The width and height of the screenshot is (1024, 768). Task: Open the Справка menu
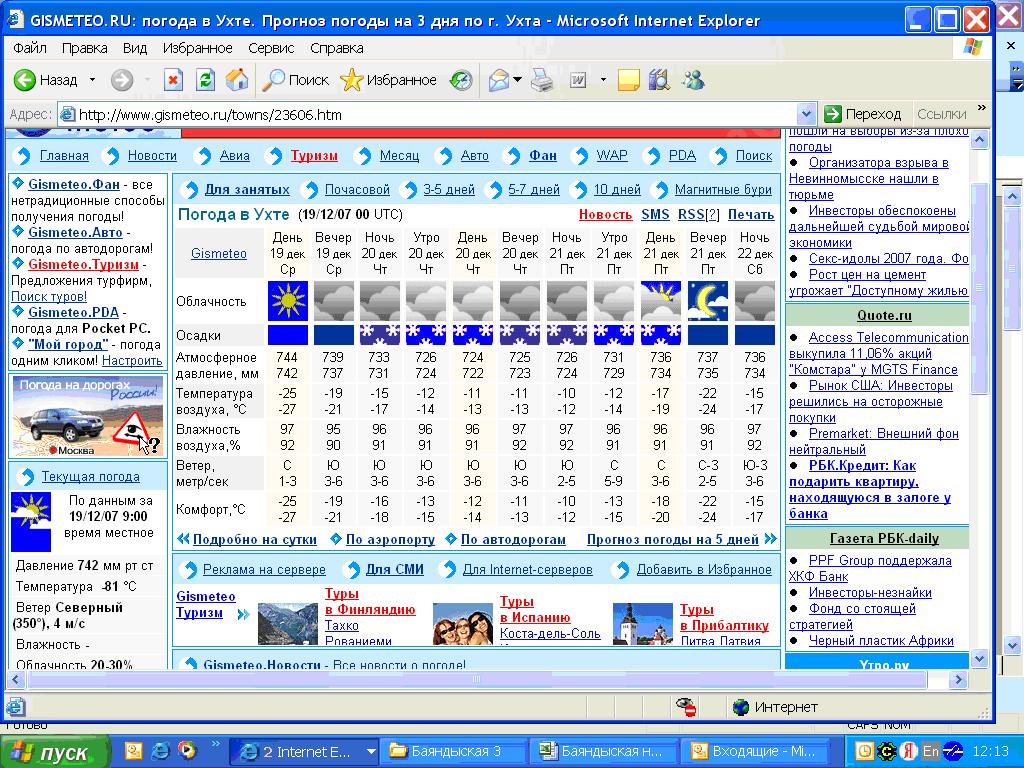pyautogui.click(x=336, y=48)
